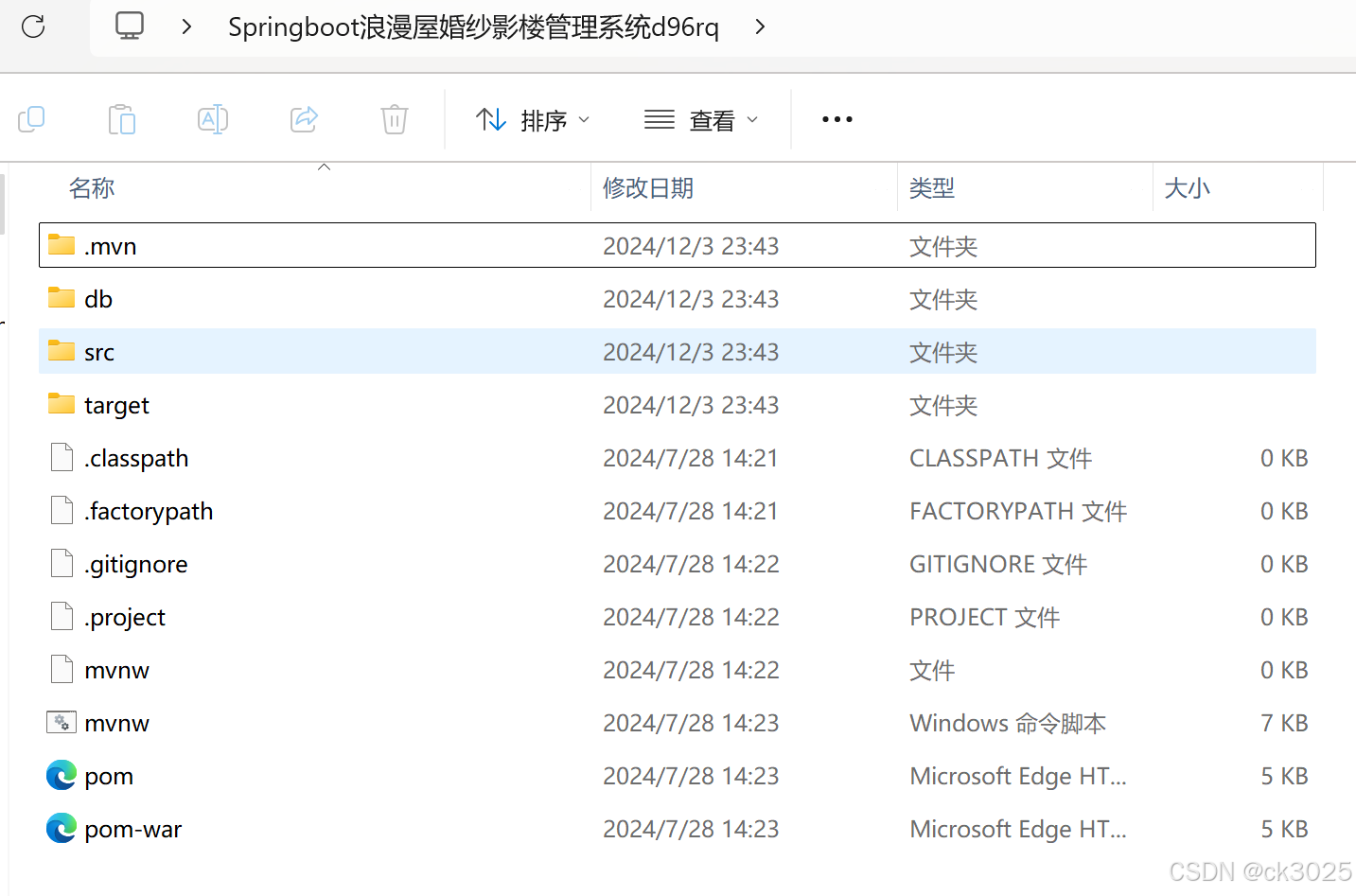Click the Share toolbar icon
The height and width of the screenshot is (896, 1356).
[x=304, y=119]
